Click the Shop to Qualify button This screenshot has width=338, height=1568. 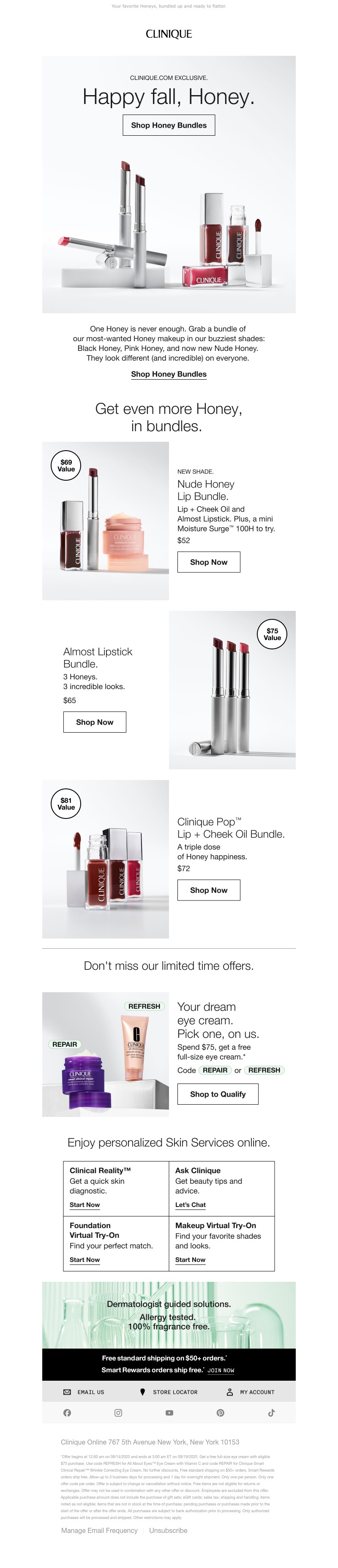click(x=218, y=1094)
